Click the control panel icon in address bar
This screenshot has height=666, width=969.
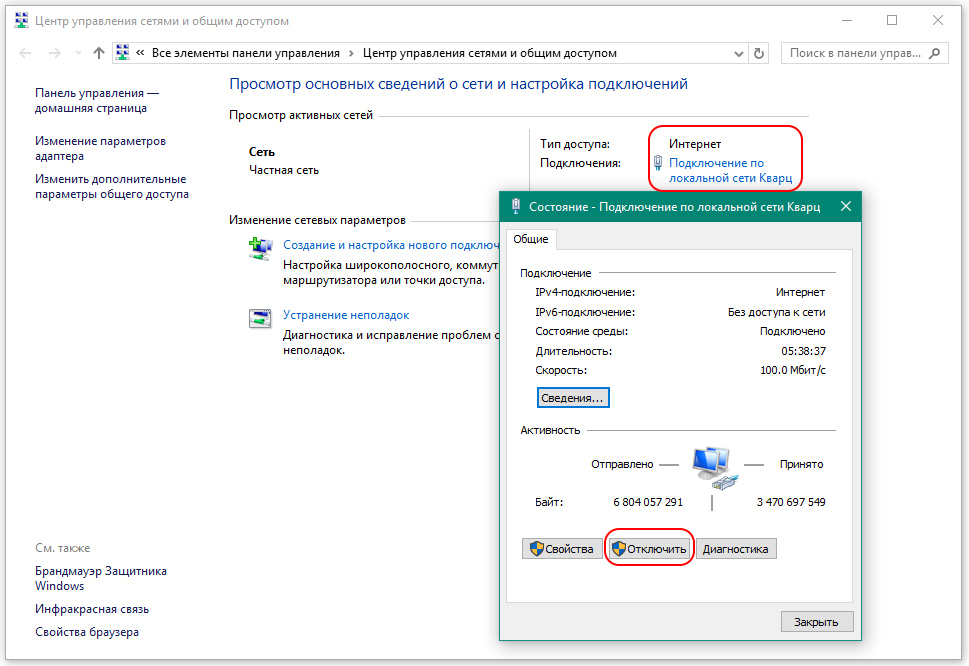[123, 53]
